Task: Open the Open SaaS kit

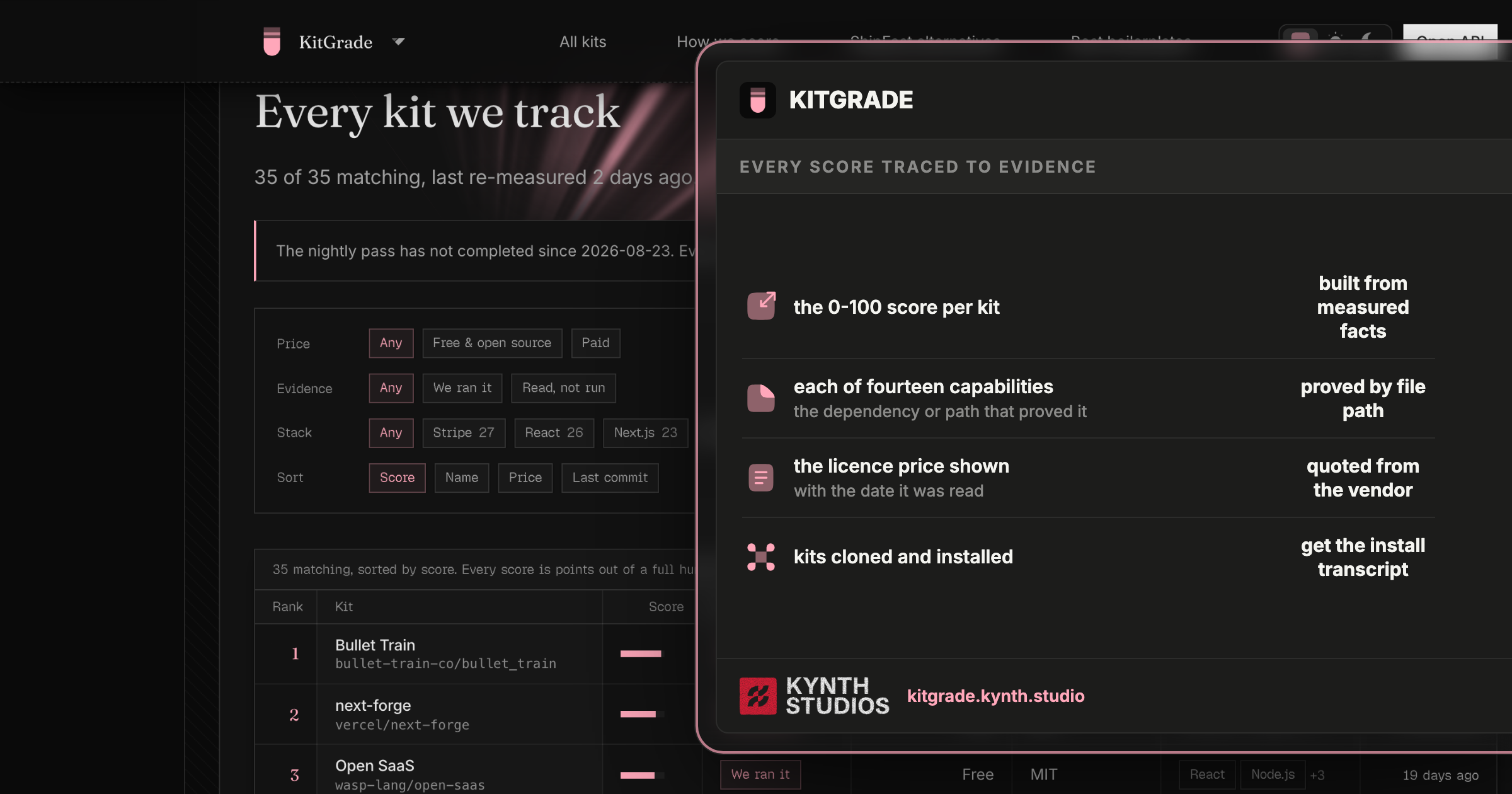Action: 375,766
